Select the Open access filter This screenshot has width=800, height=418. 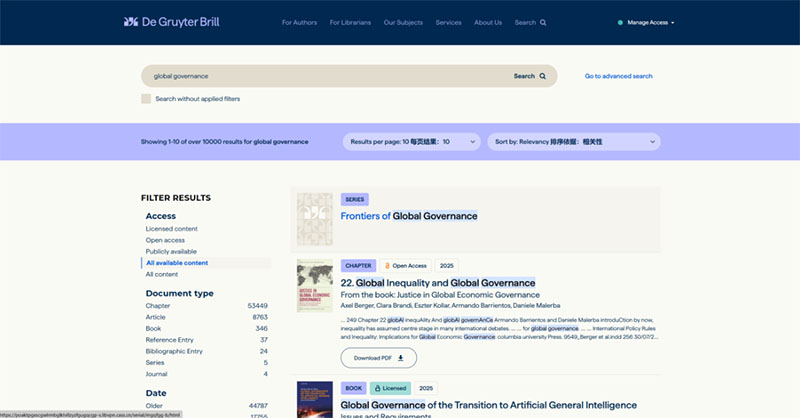click(166, 240)
